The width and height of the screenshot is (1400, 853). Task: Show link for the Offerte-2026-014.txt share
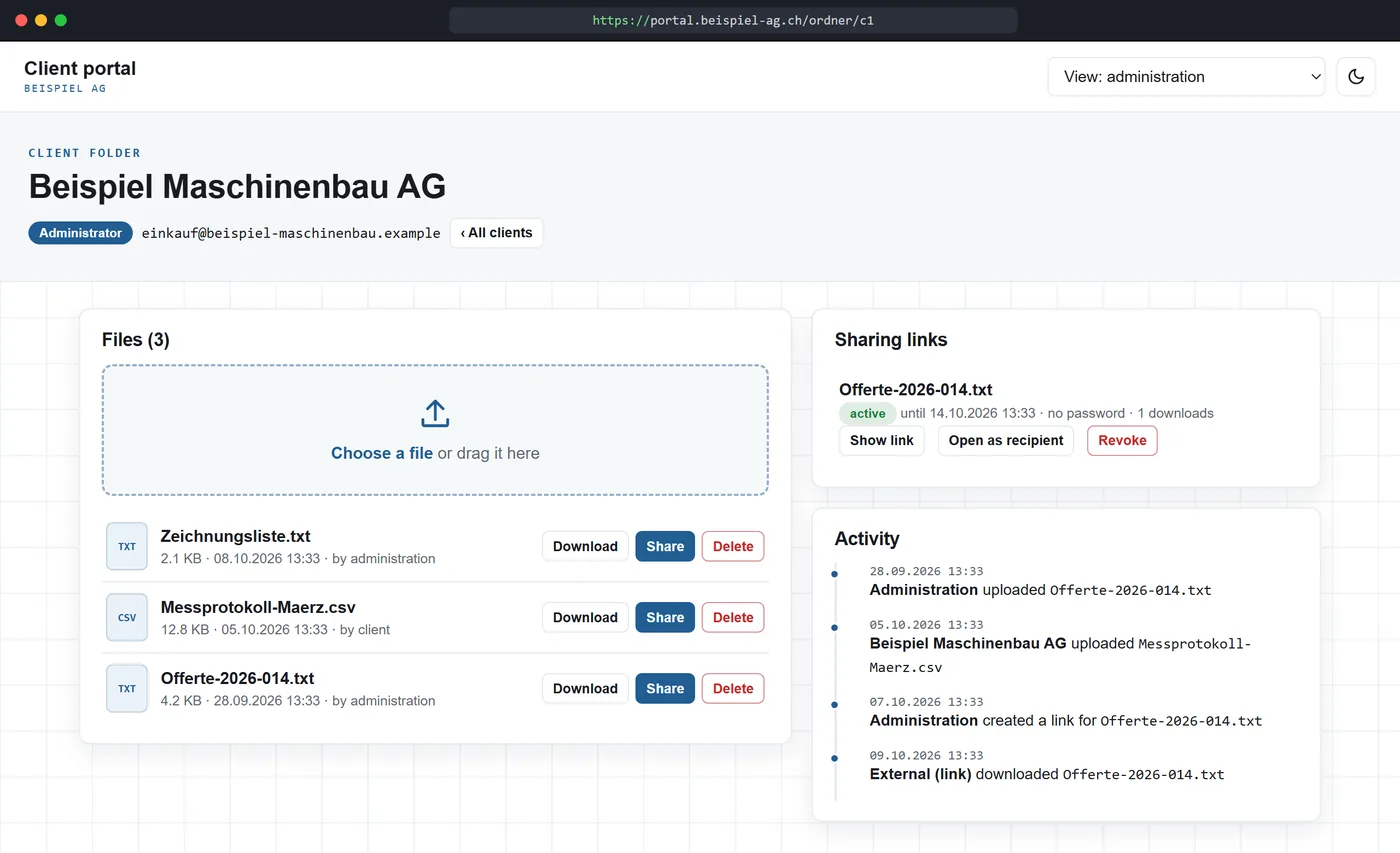tap(882, 440)
